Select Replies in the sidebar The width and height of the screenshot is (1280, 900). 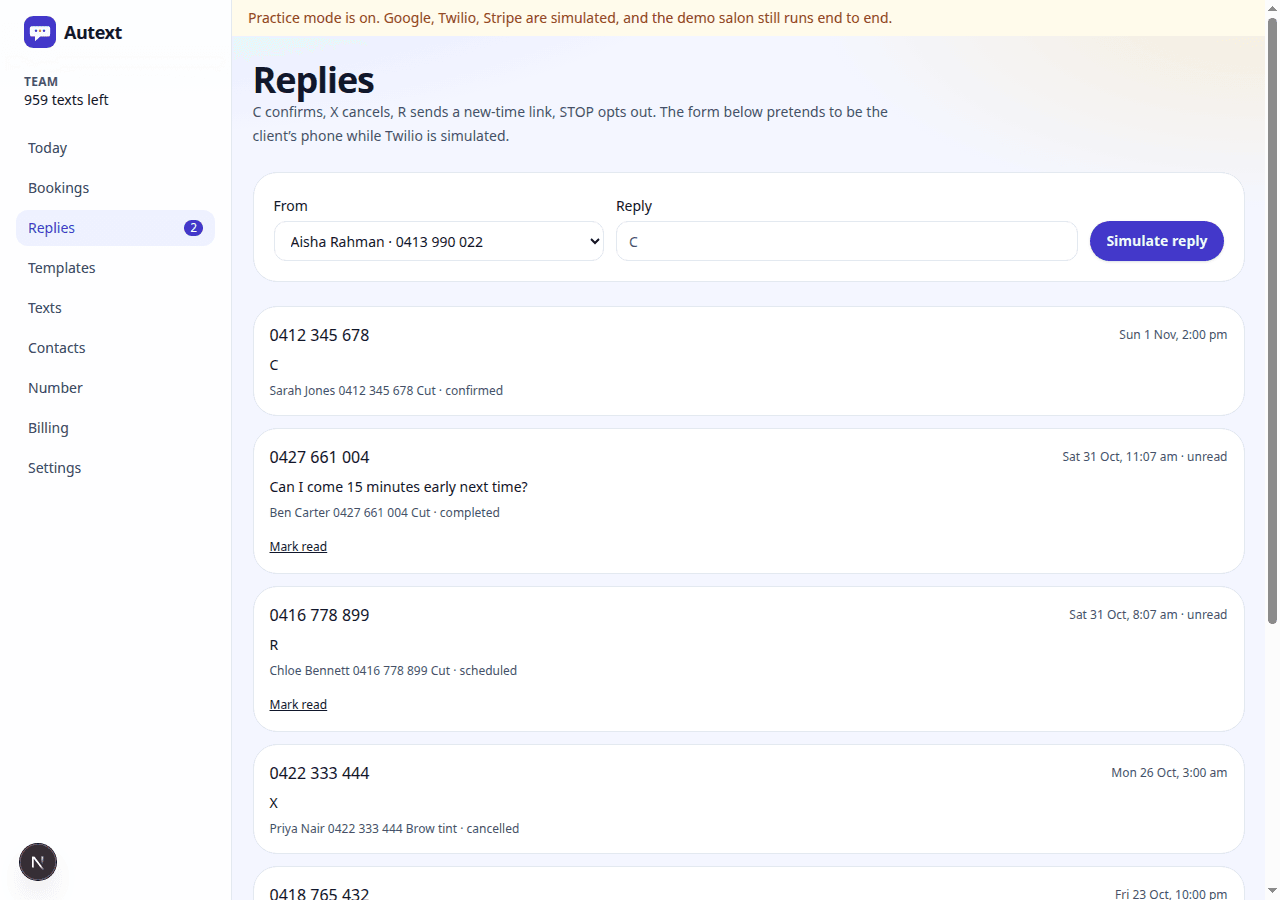tap(115, 228)
